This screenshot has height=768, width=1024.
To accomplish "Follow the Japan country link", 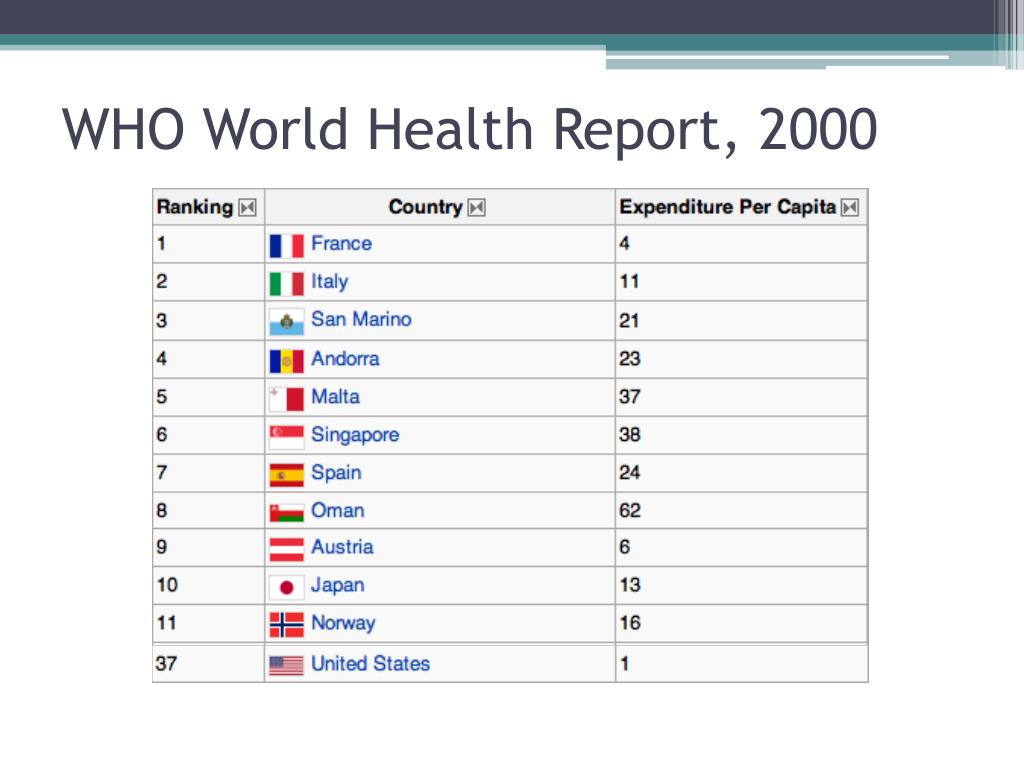I will (x=338, y=585).
